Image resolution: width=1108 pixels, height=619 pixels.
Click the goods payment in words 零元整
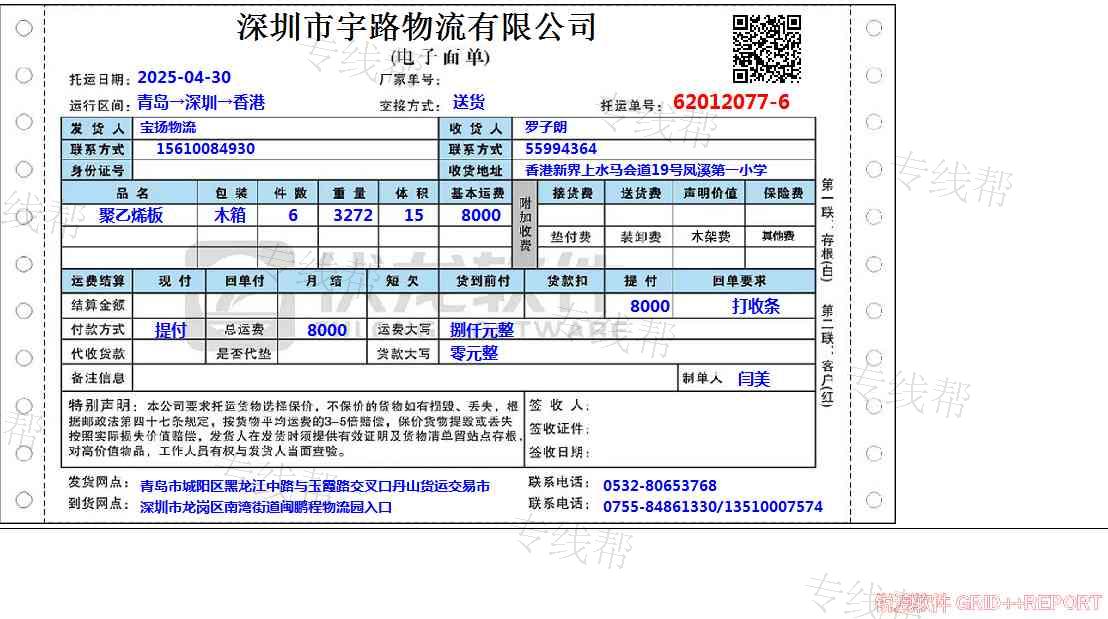[473, 353]
